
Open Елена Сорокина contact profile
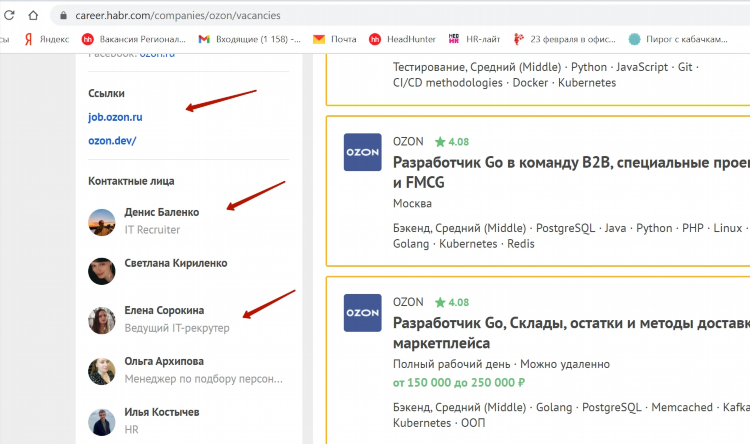pos(164,310)
